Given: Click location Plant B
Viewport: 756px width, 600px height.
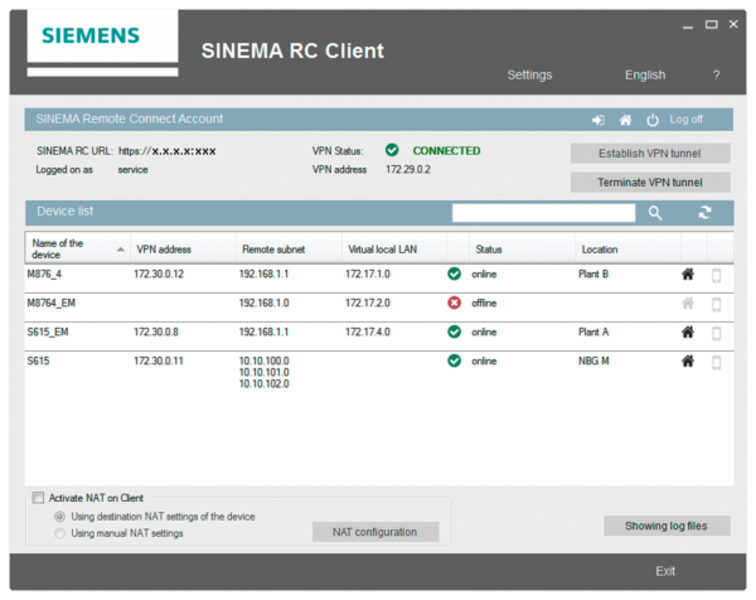Looking at the screenshot, I should tap(594, 274).
